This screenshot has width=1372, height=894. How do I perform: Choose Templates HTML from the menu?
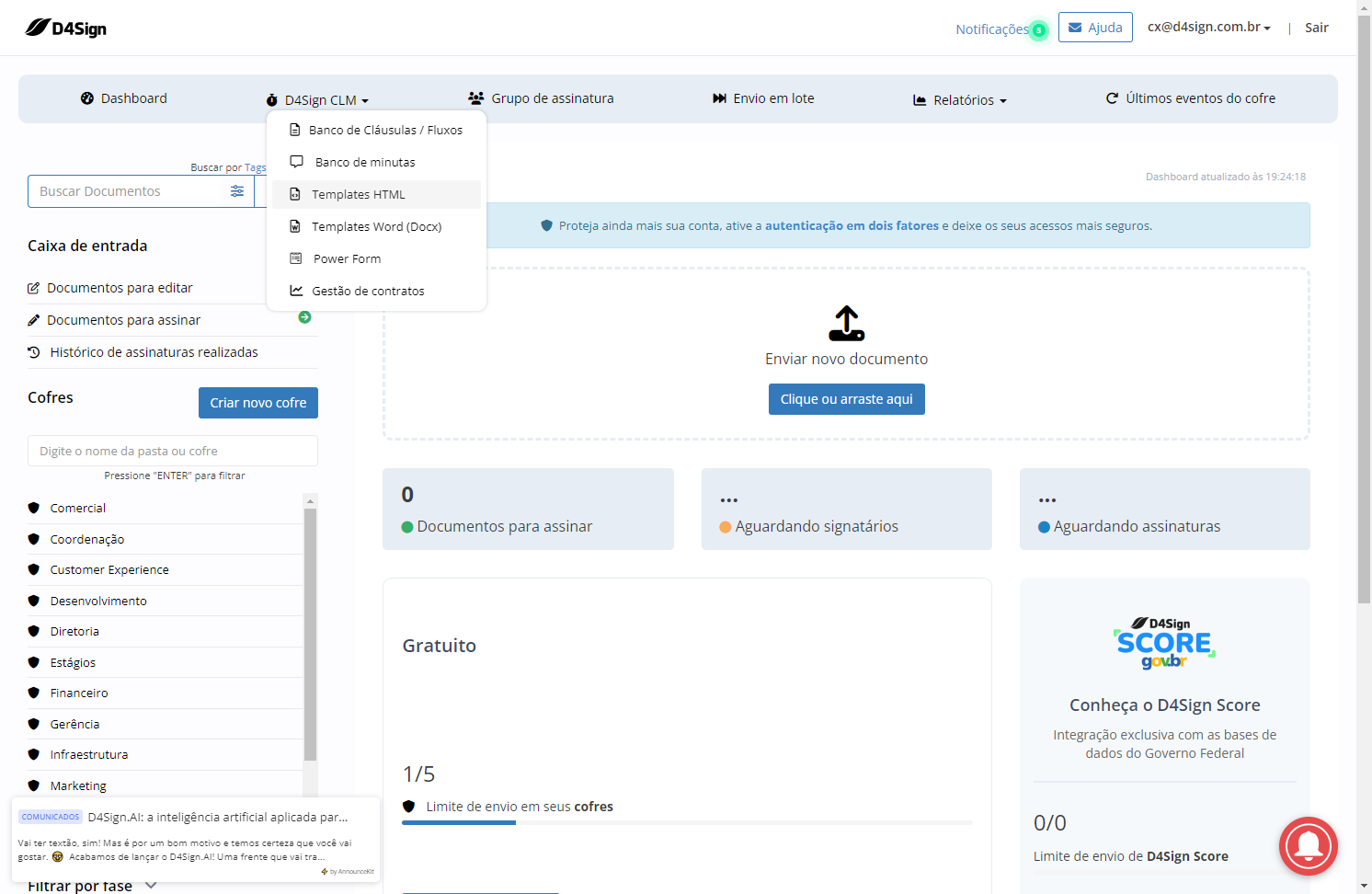tap(376, 194)
